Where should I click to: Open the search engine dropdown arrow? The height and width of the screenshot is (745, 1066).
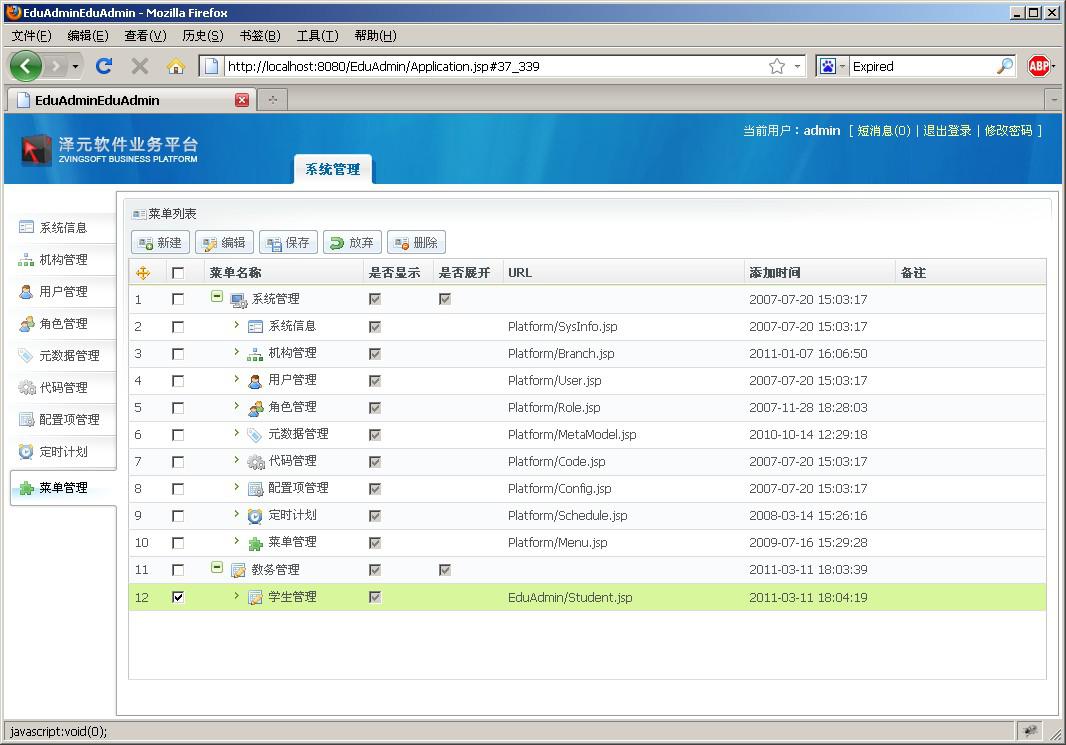coord(842,66)
